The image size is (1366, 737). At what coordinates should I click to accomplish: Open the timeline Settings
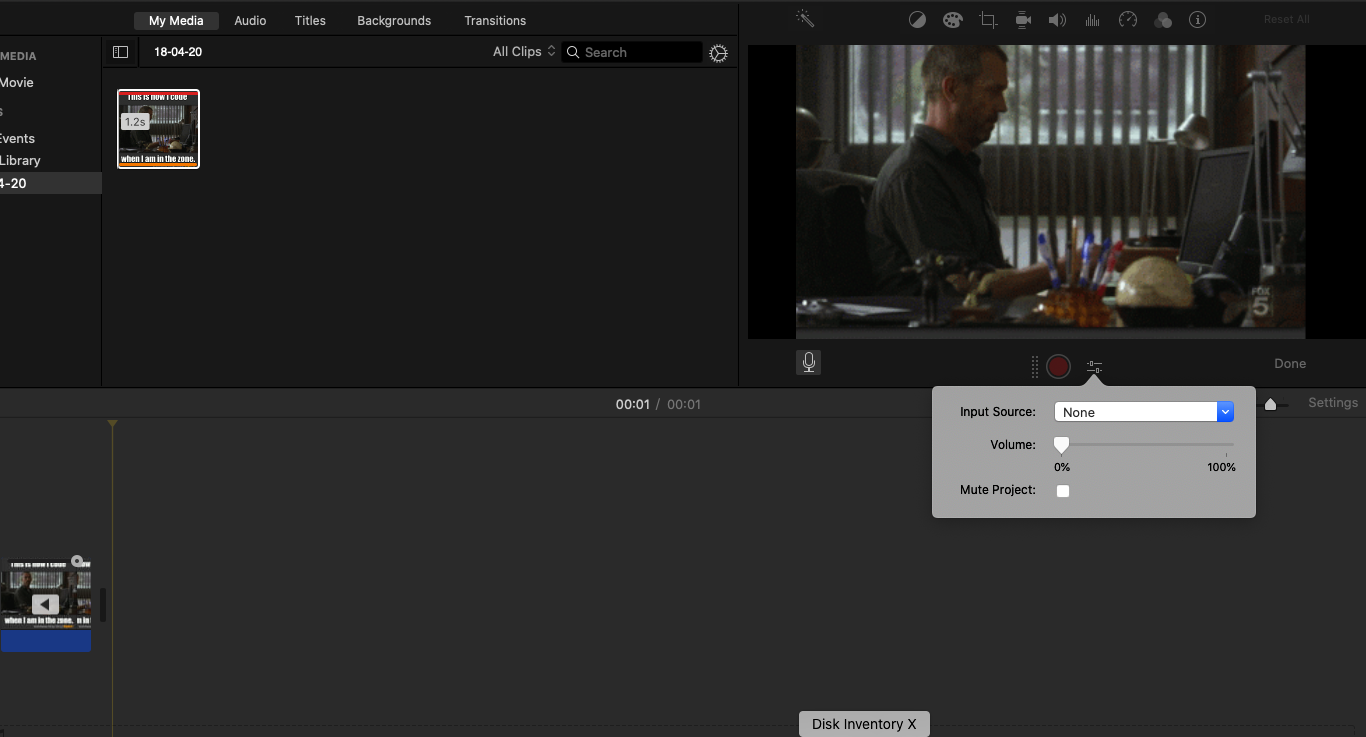pos(1333,403)
